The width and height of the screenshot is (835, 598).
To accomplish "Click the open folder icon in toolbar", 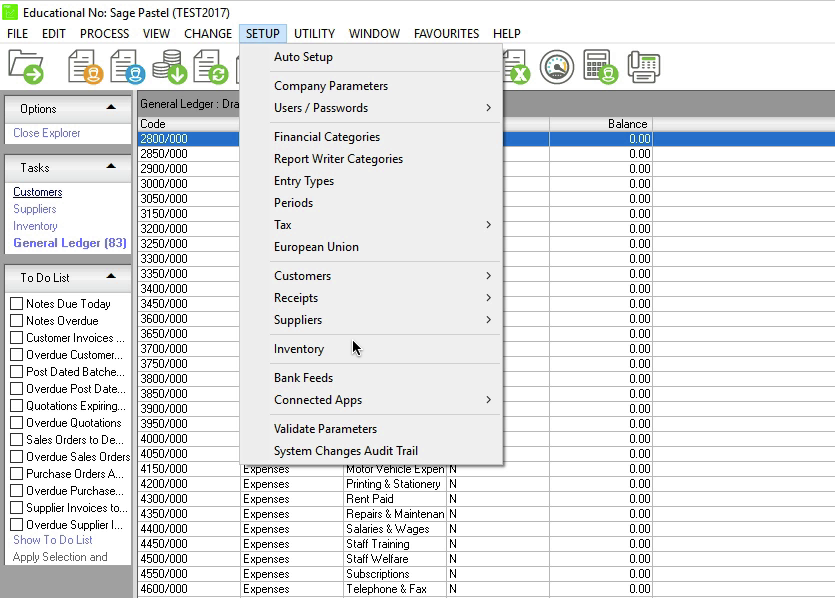I will tap(26, 67).
